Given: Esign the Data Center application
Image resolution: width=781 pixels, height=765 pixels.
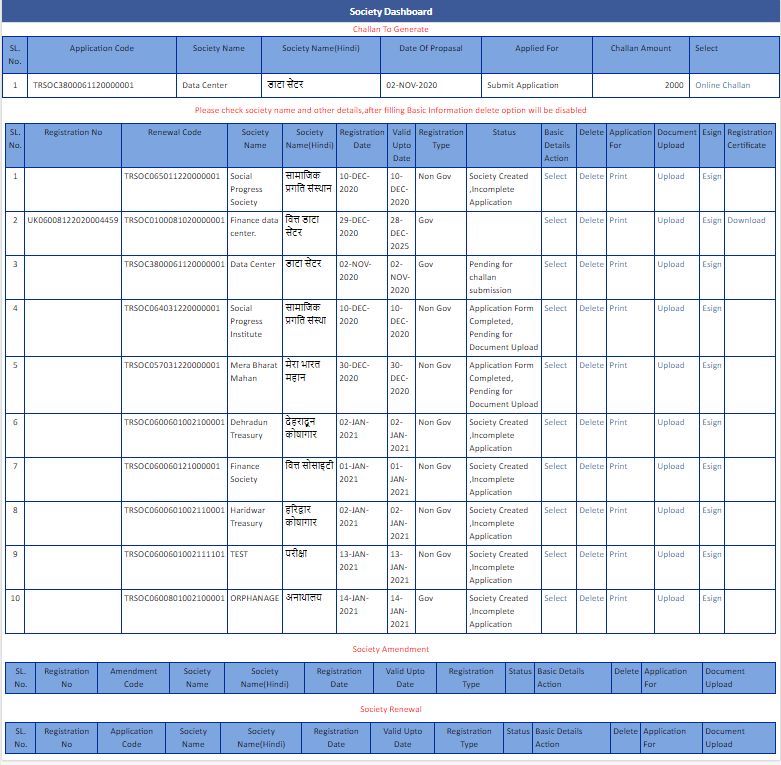Looking at the screenshot, I should pos(712,264).
